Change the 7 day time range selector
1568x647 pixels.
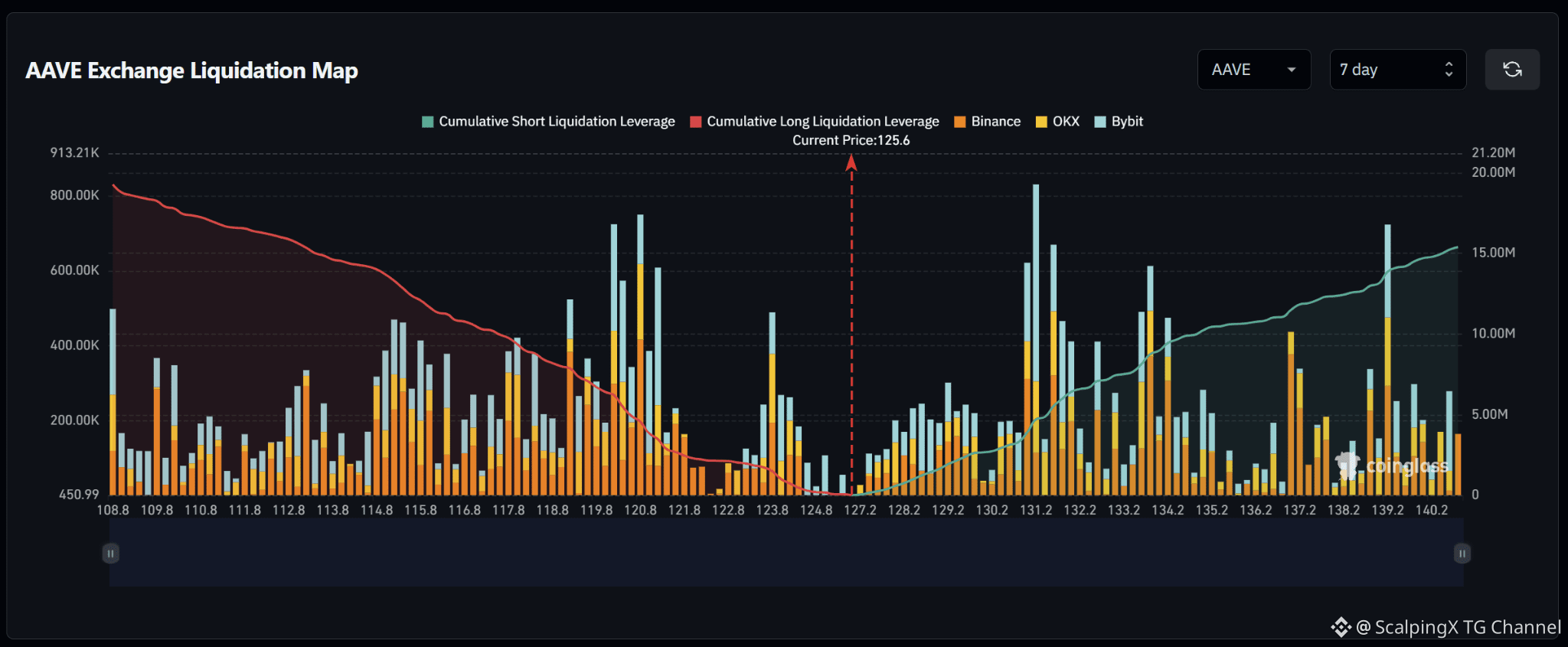click(1398, 70)
